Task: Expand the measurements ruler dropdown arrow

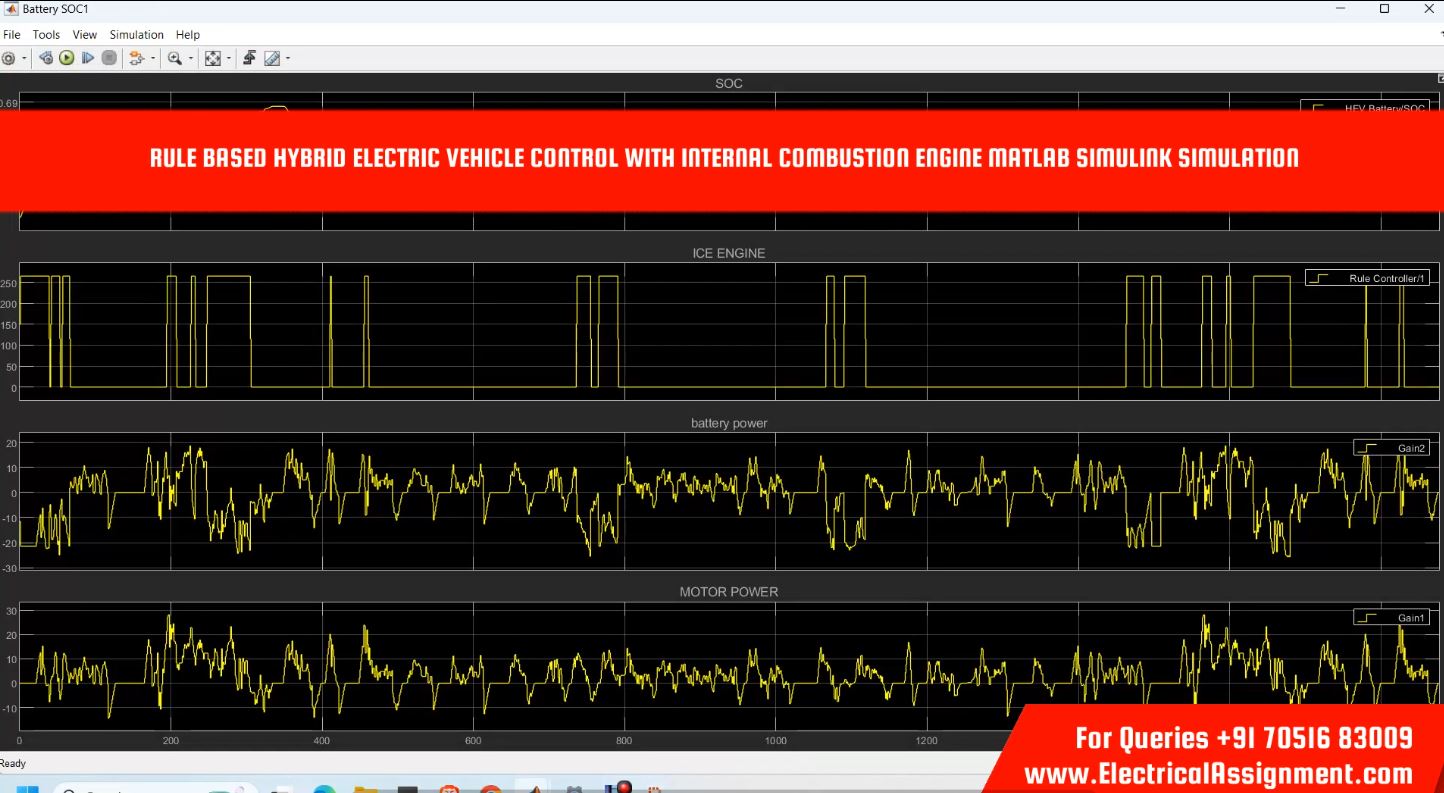Action: tap(288, 58)
